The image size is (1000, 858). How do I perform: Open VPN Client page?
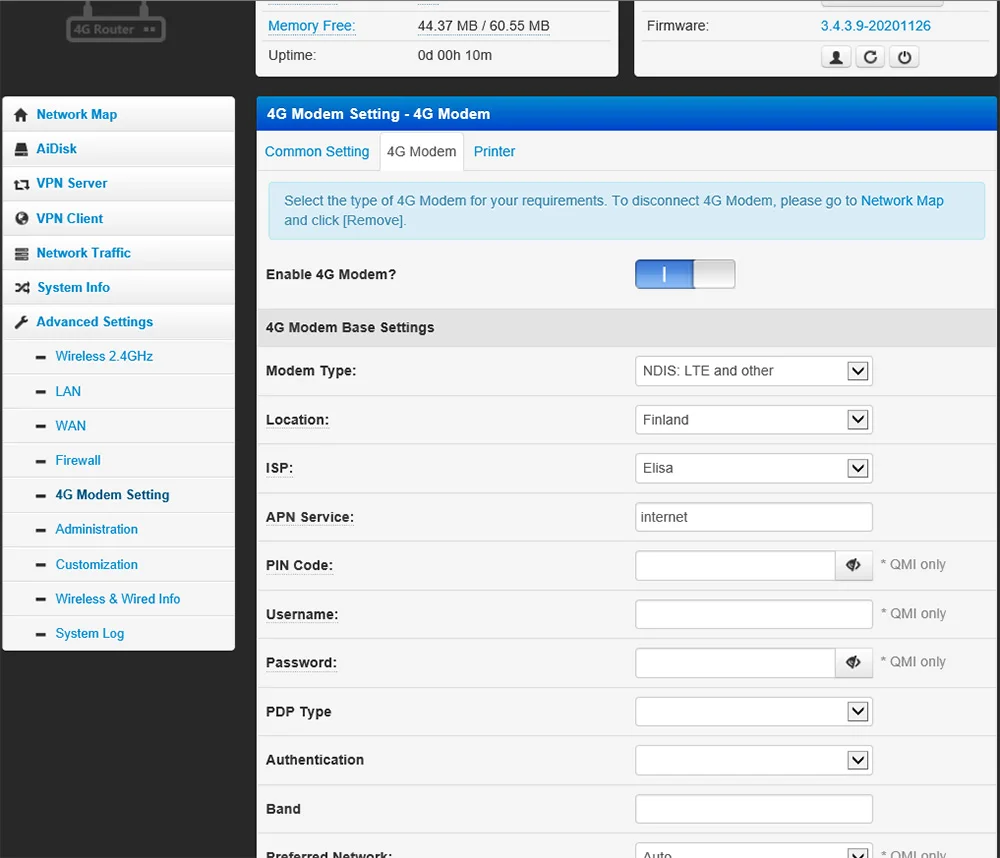click(x=70, y=218)
